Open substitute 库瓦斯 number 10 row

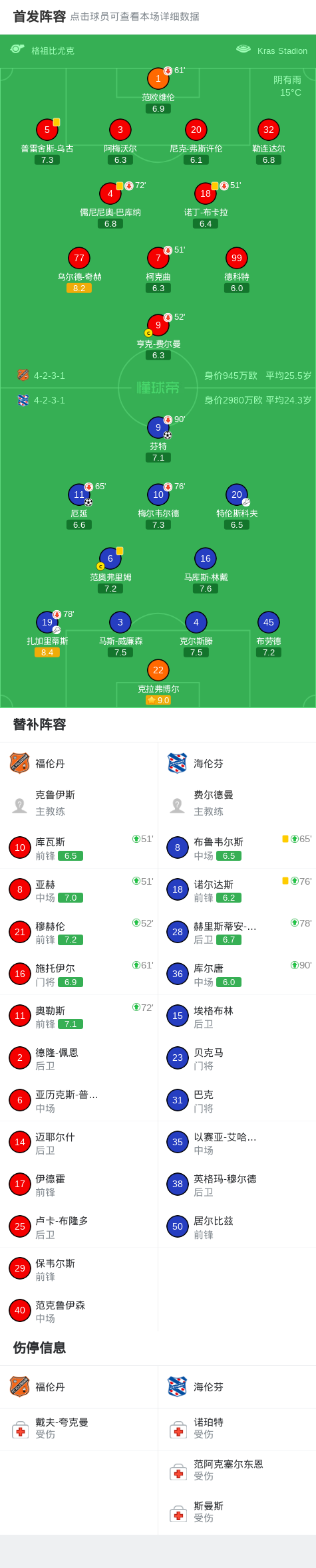click(x=79, y=847)
